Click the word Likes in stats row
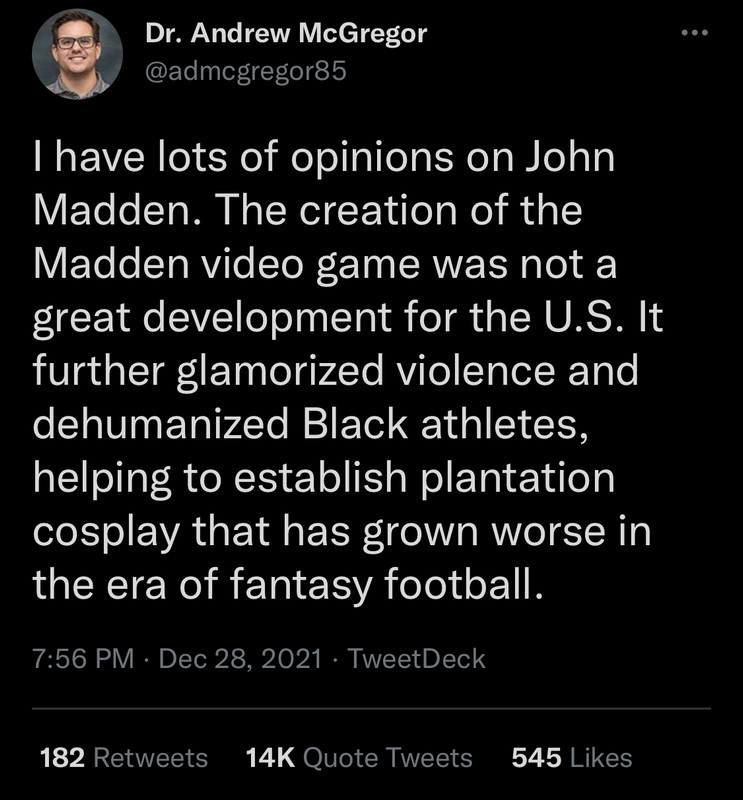This screenshot has height=800, width=743. click(601, 758)
